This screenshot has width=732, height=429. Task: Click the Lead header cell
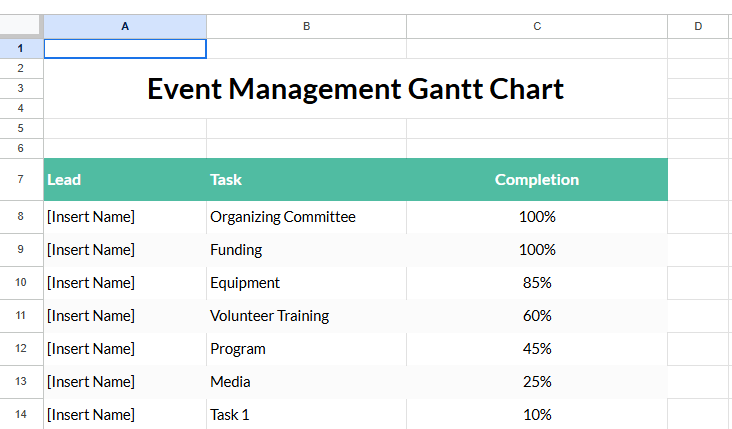pos(64,180)
